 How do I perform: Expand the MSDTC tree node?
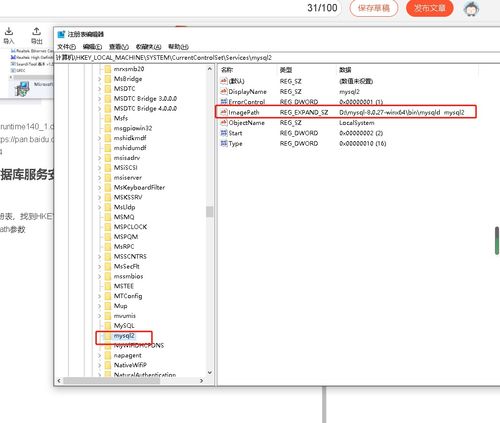(99, 89)
